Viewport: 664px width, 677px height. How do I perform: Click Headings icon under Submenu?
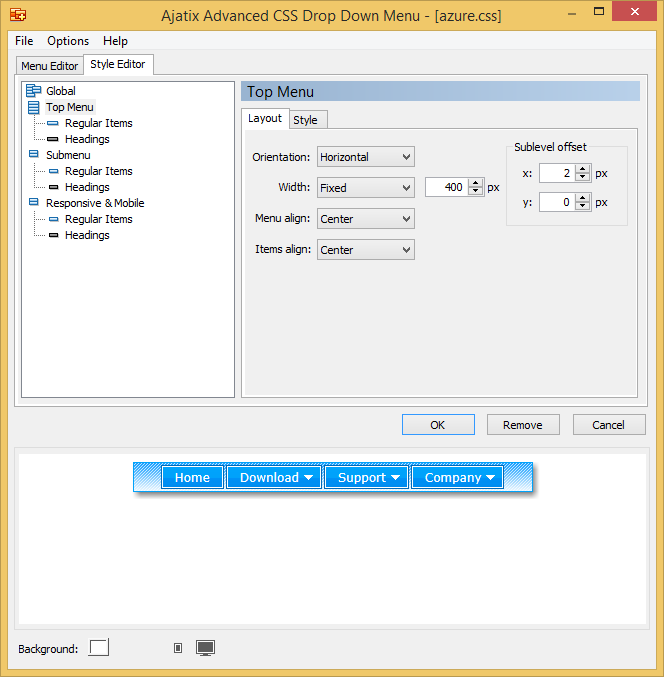click(54, 187)
